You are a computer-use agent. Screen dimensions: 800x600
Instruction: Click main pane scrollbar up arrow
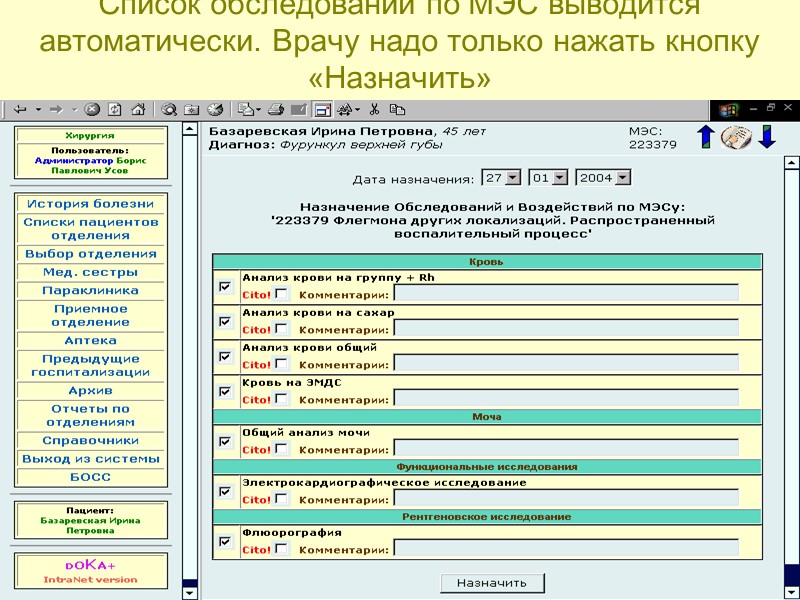click(791, 163)
